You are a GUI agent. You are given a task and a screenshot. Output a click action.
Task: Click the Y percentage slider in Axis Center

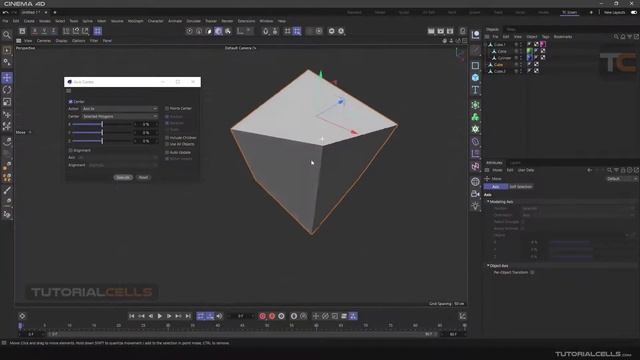coord(102,132)
